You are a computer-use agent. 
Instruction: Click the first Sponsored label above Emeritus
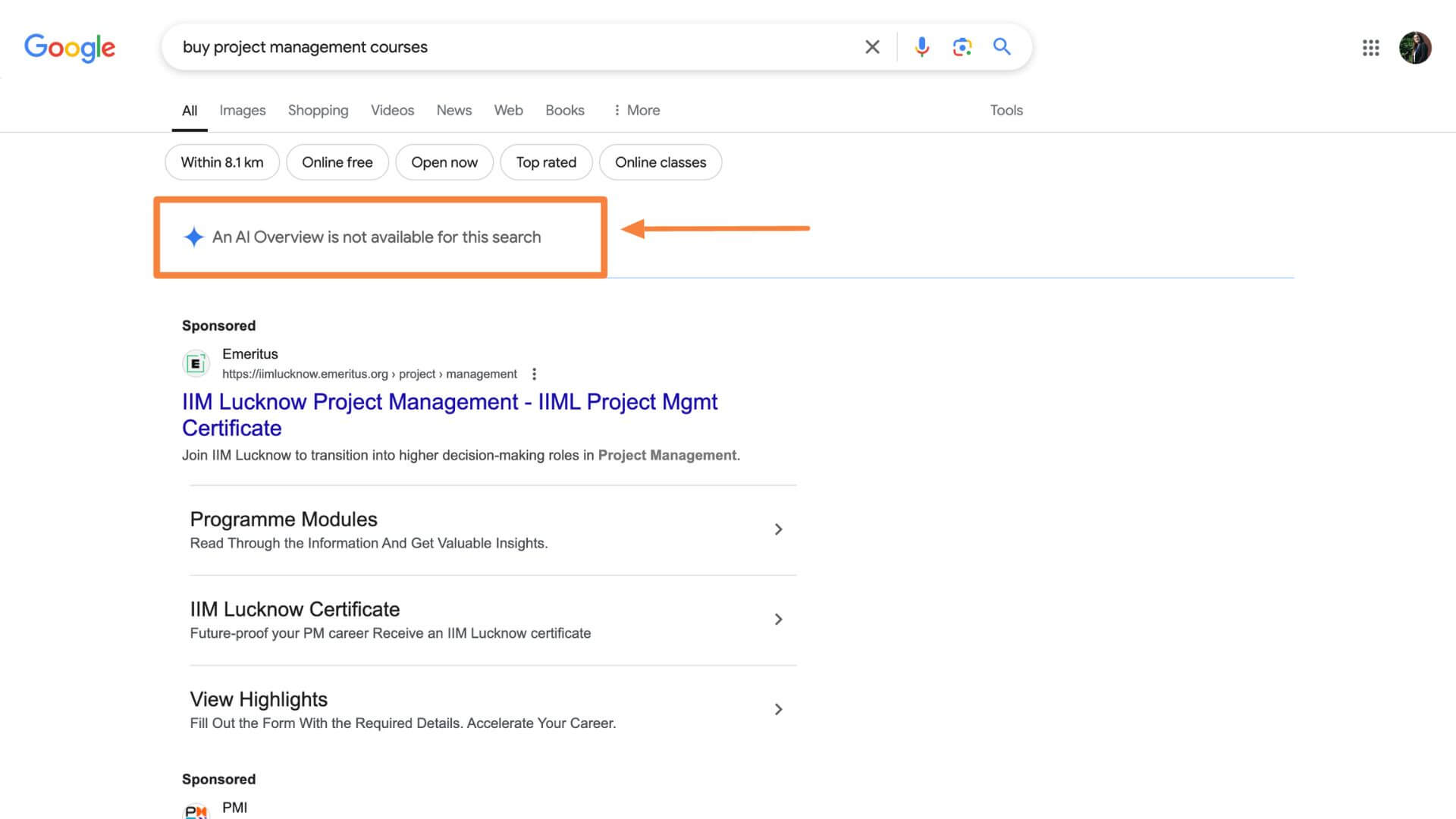click(x=218, y=325)
